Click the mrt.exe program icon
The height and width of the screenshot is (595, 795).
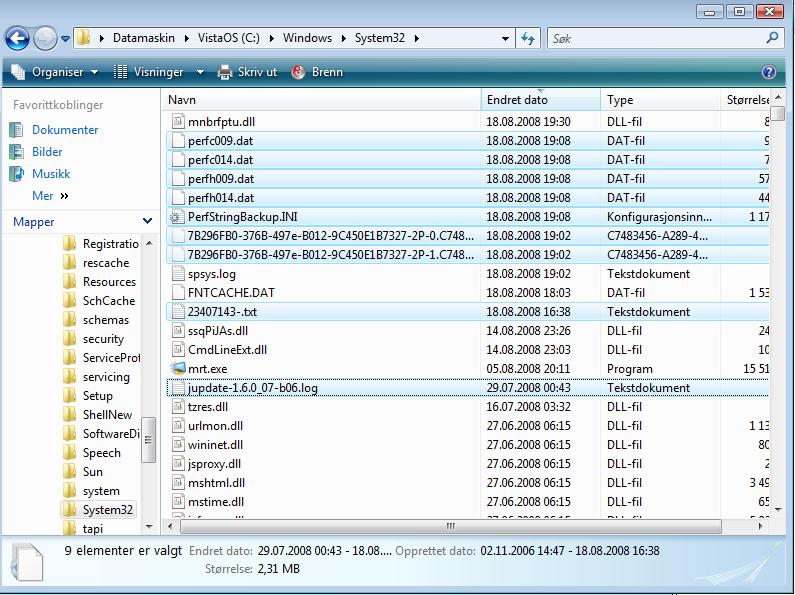[178, 368]
